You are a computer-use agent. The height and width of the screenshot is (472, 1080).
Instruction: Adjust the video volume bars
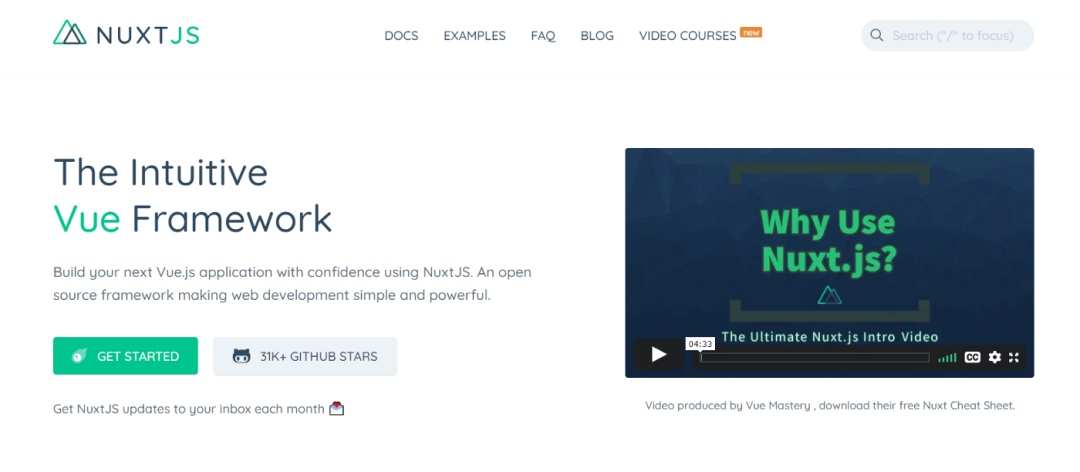click(x=946, y=357)
